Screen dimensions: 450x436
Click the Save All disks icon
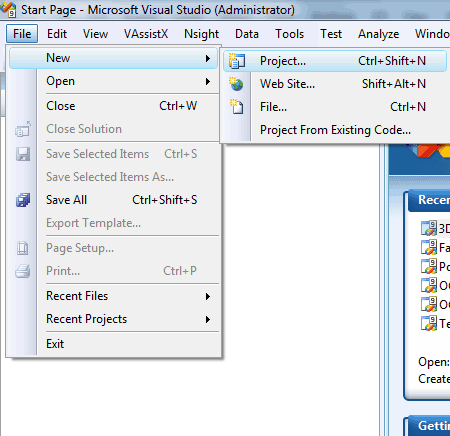(x=23, y=200)
